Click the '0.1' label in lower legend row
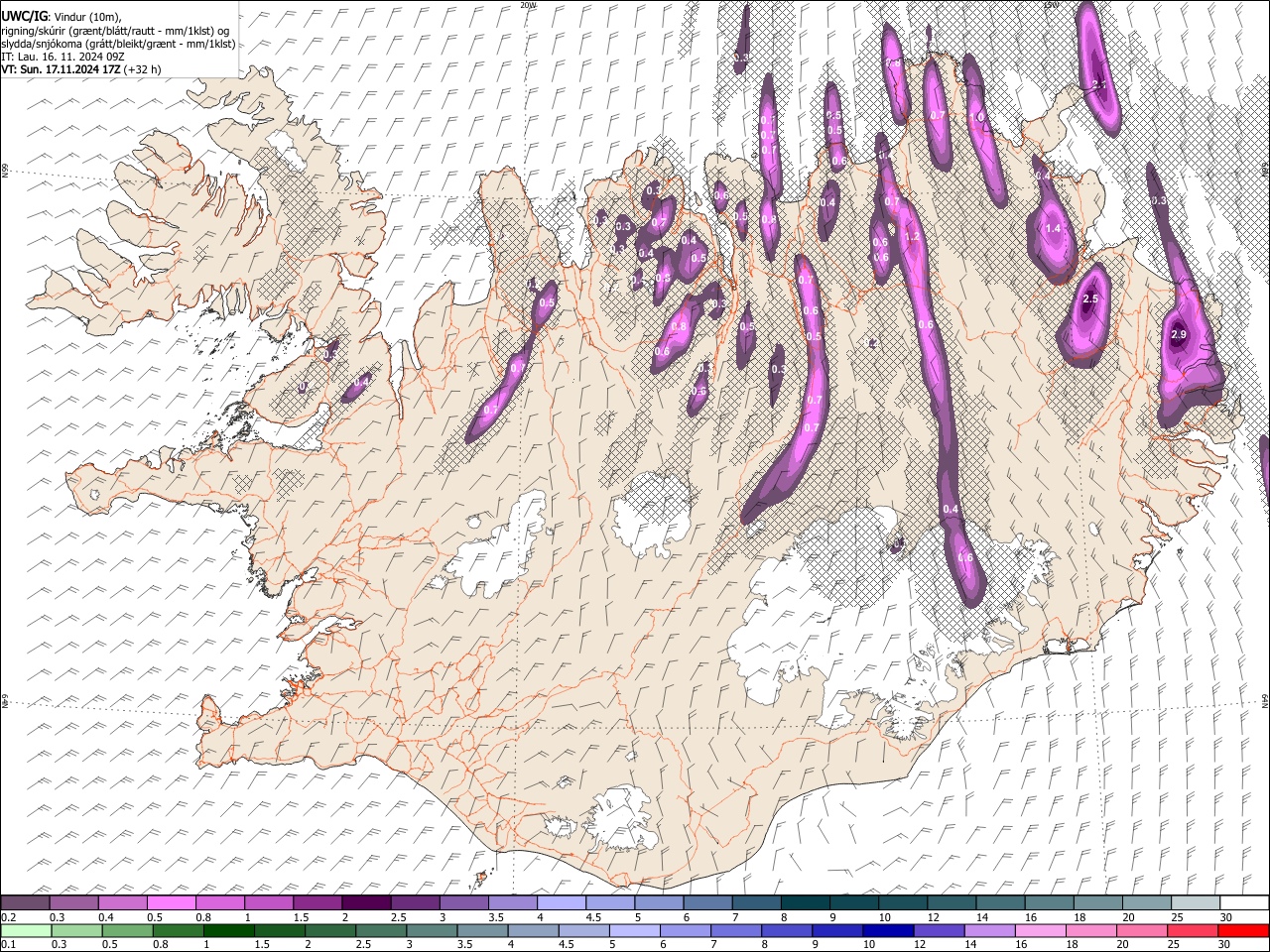 point(8,945)
